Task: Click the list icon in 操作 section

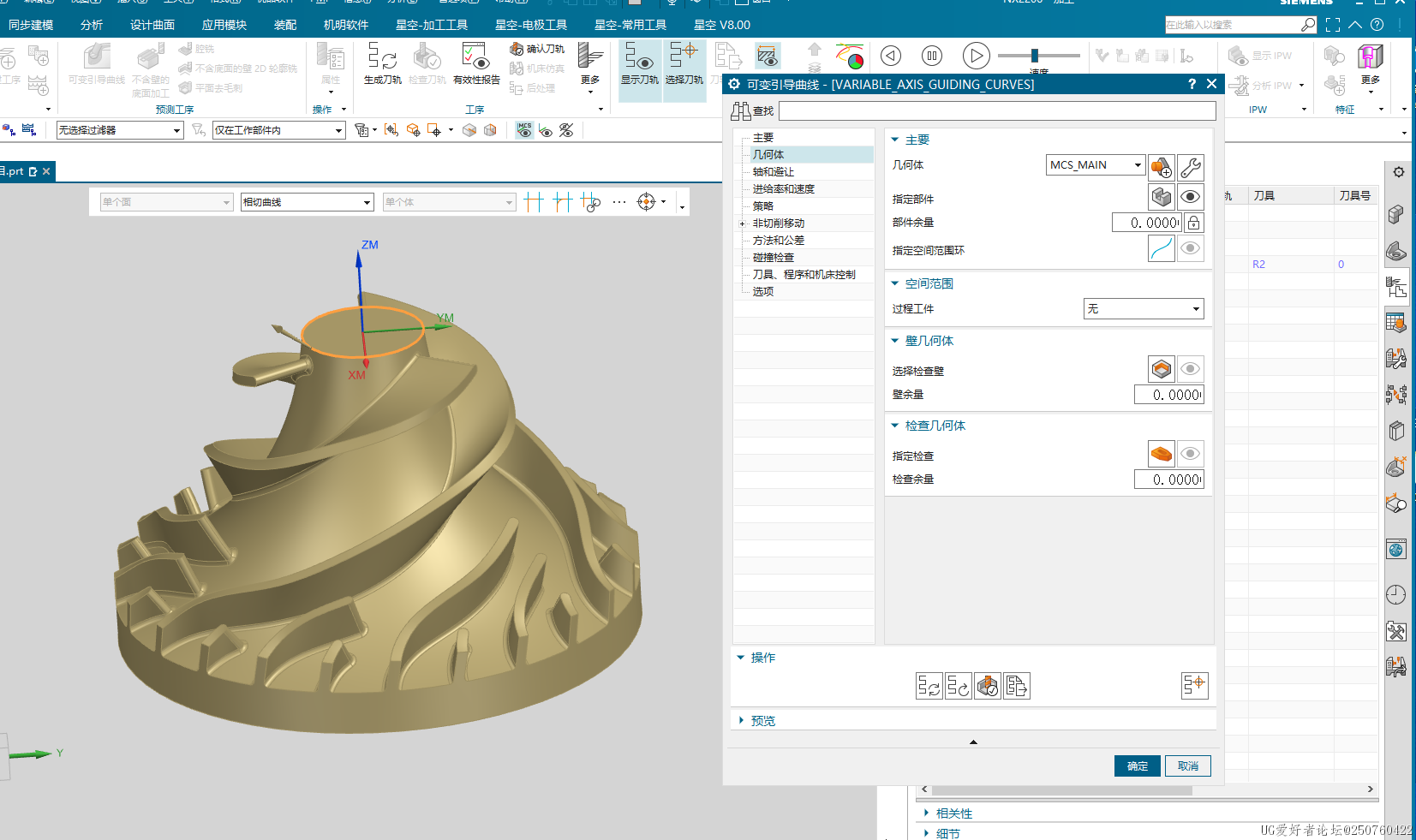Action: tap(1017, 686)
